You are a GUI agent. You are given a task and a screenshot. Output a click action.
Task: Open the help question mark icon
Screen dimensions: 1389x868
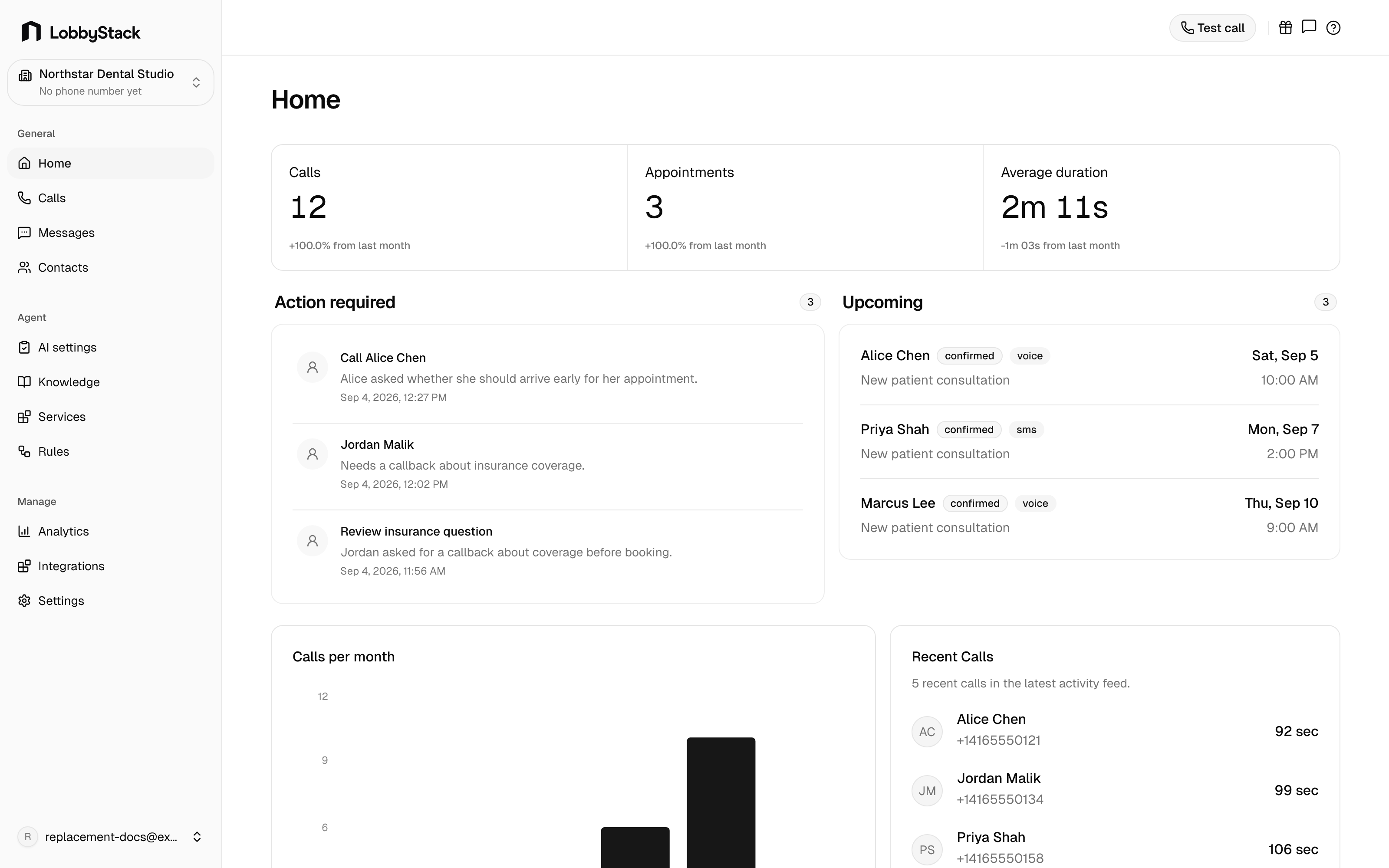click(1333, 27)
